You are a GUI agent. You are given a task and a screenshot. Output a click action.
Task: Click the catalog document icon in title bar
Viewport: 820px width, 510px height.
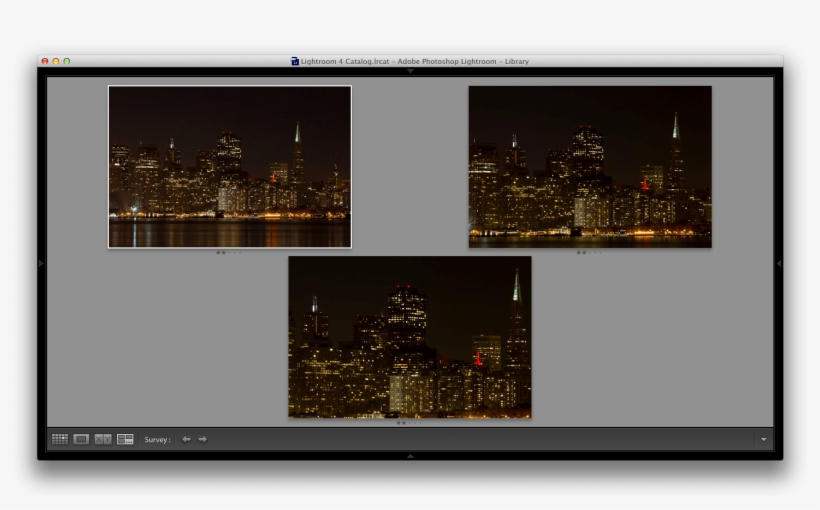[x=294, y=61]
